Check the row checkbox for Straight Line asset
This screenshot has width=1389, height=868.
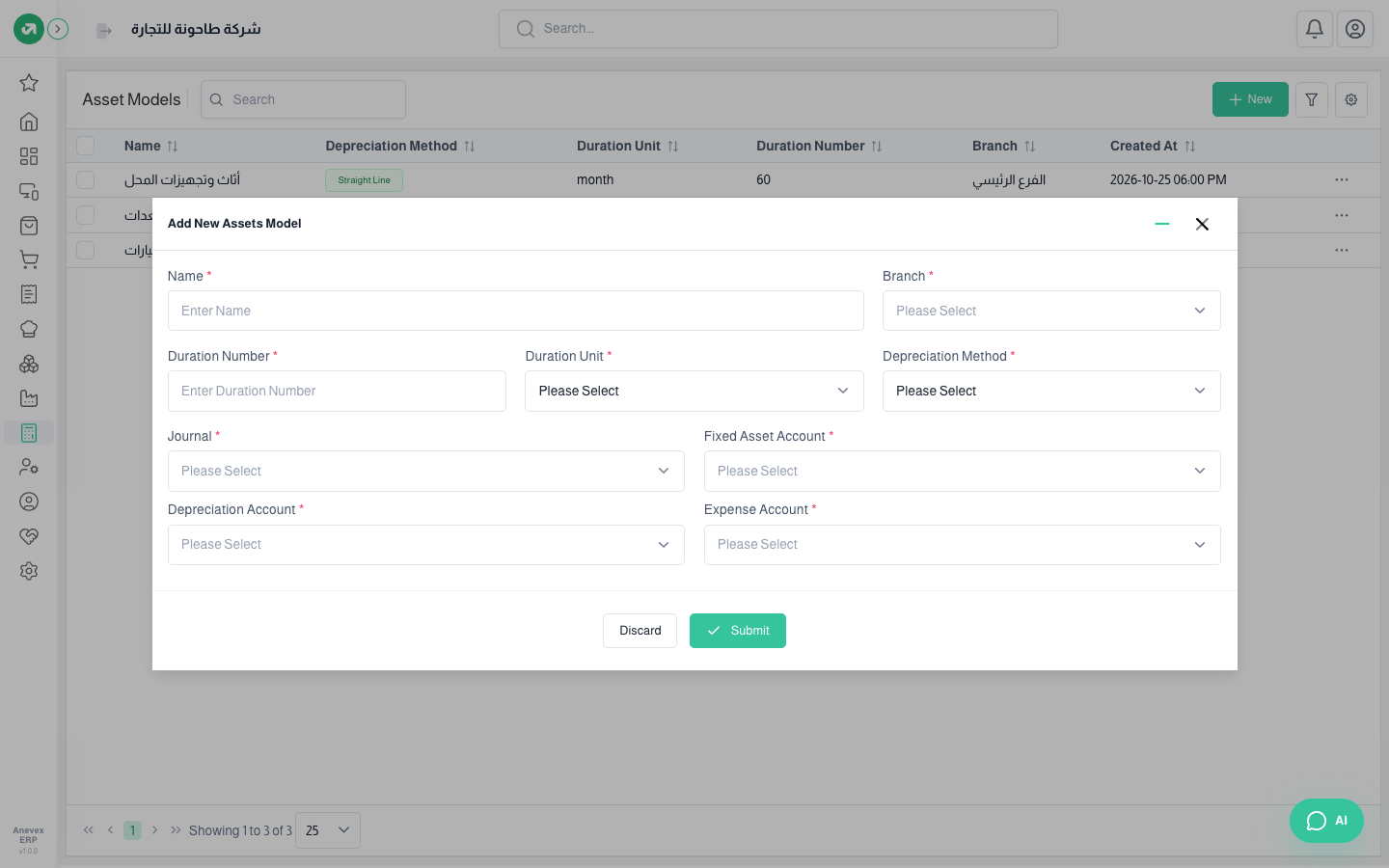point(86,180)
